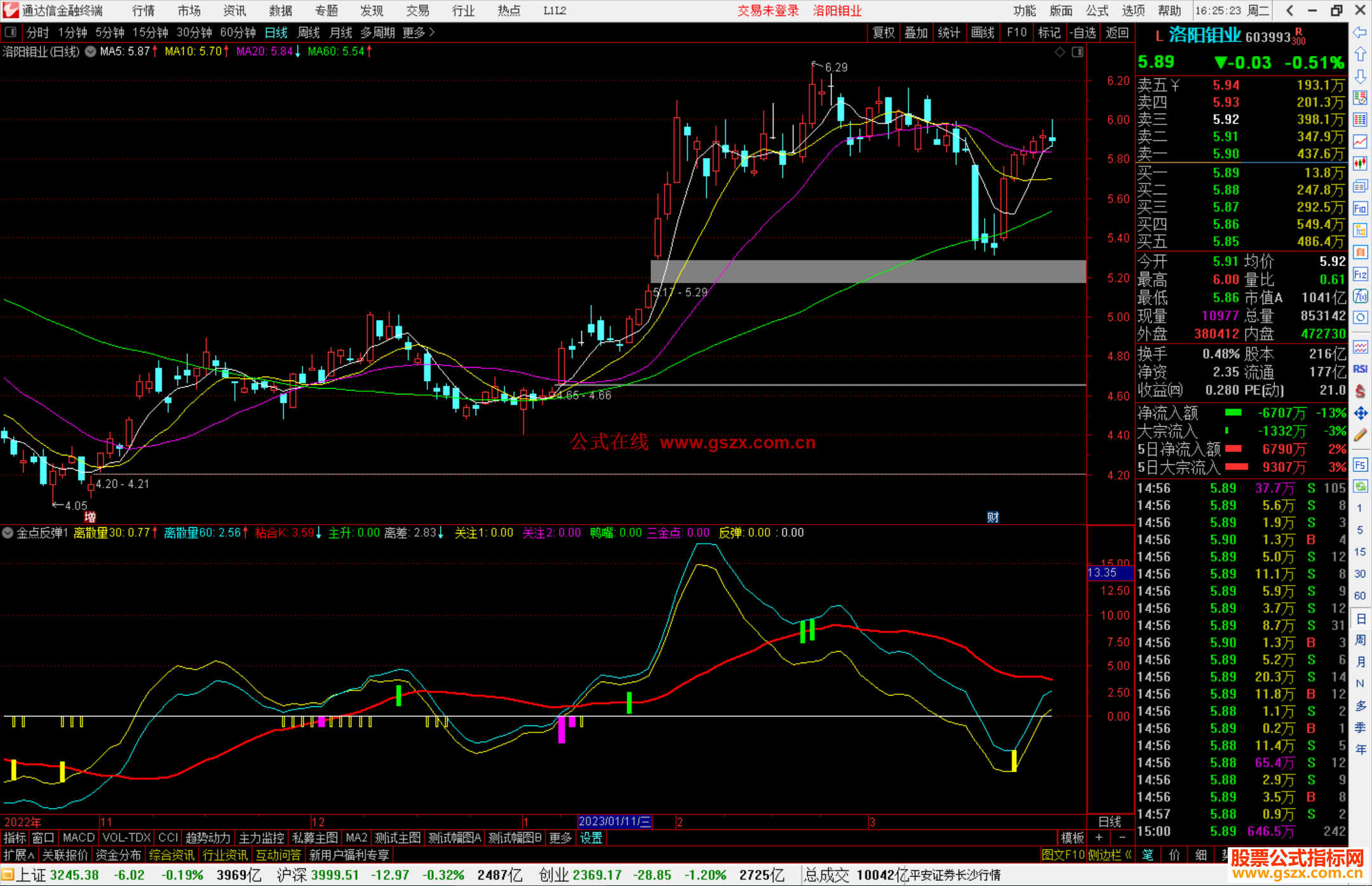This screenshot has height=886, width=1372.
Task: Click the 笔 tab under the tick list
Action: click(x=1147, y=855)
